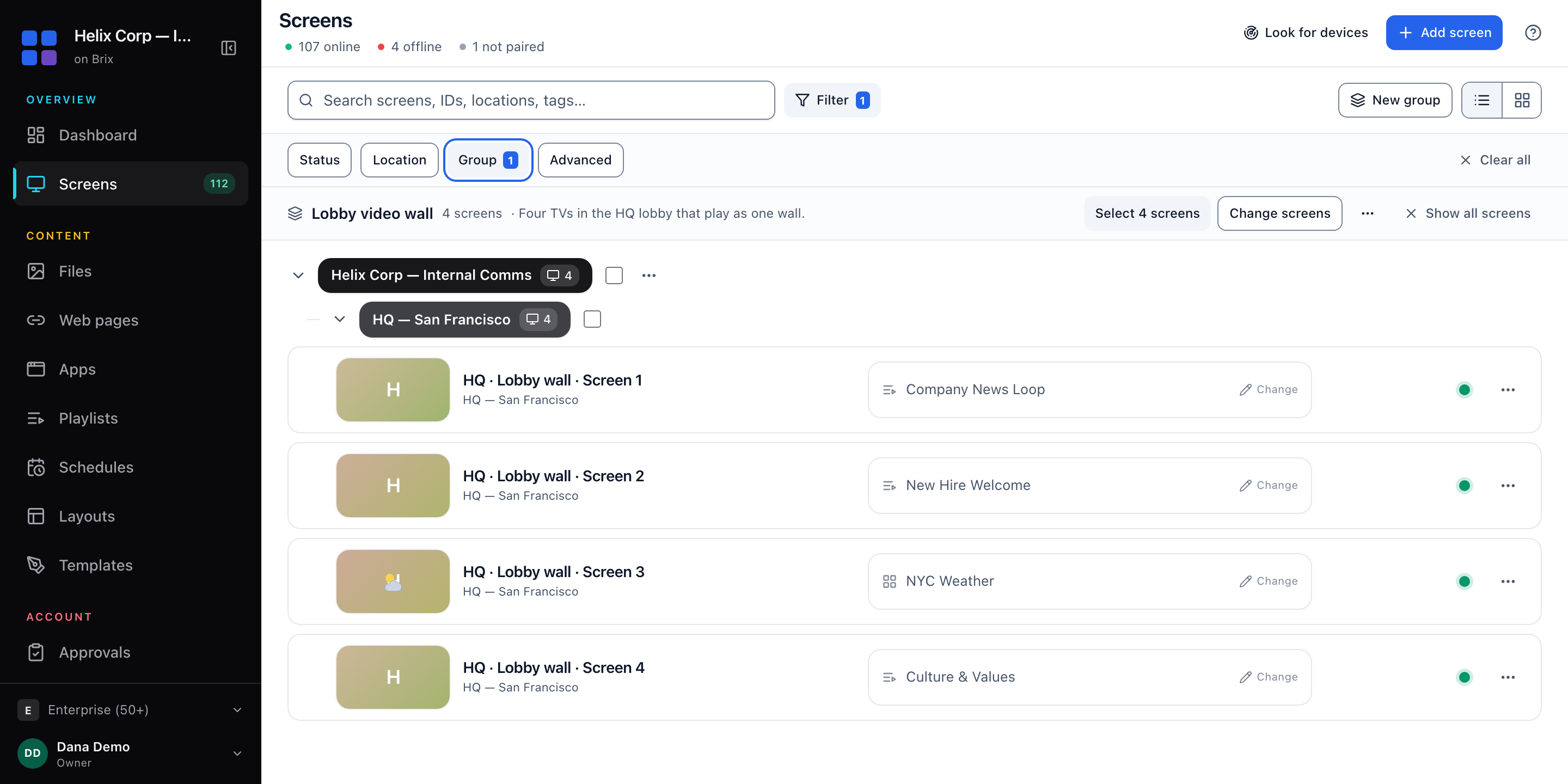Open the Advanced filter options
The image size is (1568, 784).
click(581, 160)
